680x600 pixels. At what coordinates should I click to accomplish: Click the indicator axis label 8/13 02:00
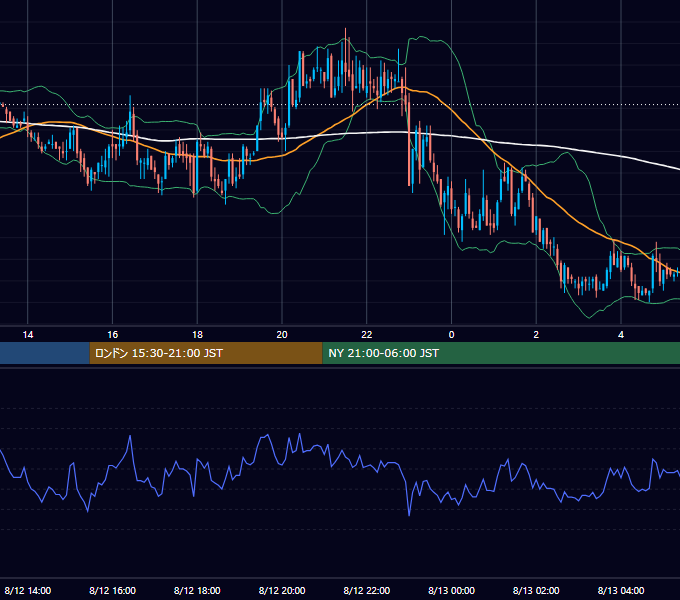coord(536,590)
